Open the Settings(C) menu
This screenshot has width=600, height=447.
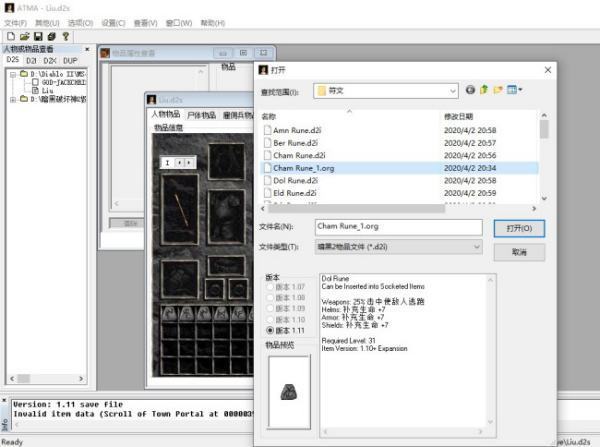[113, 23]
